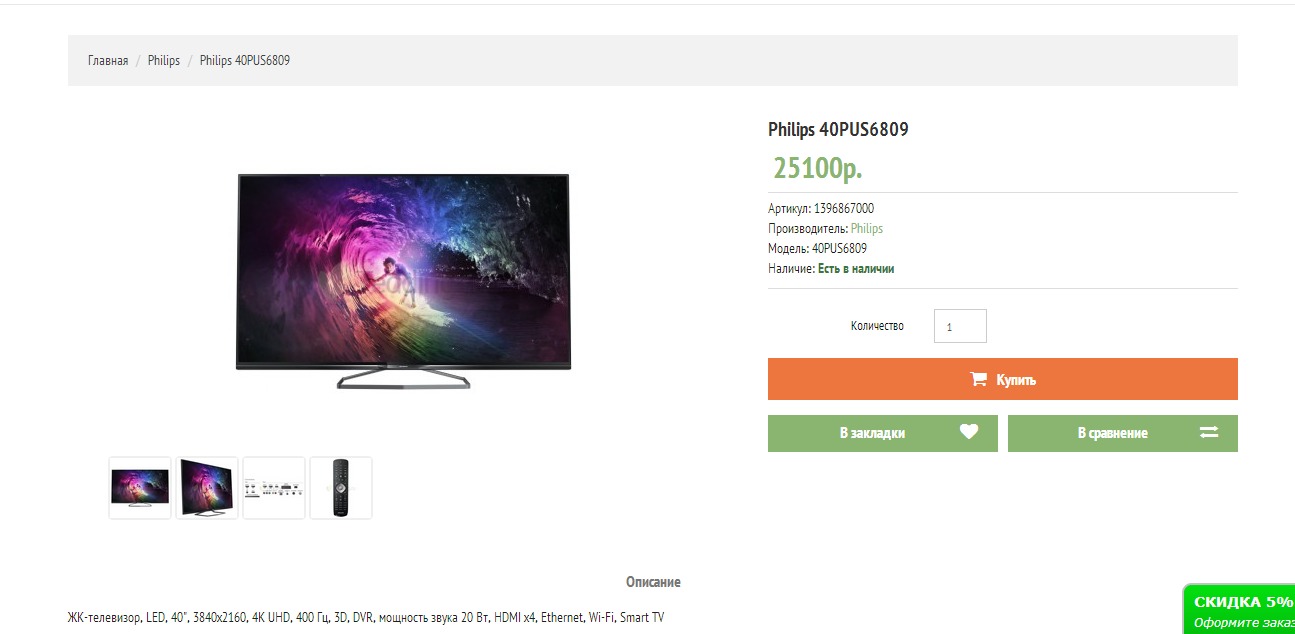1295x634 pixels.
Task: Click the Количество quantity field
Action: tap(960, 326)
